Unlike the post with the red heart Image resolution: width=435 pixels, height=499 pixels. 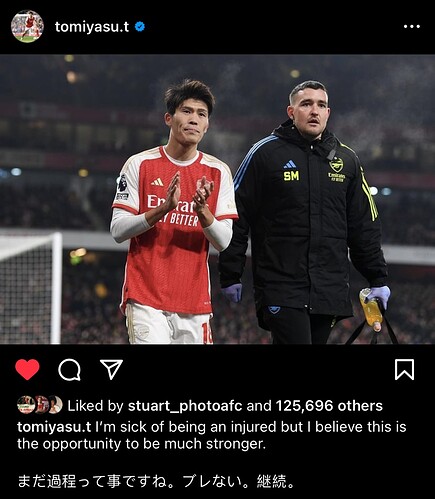[27, 369]
